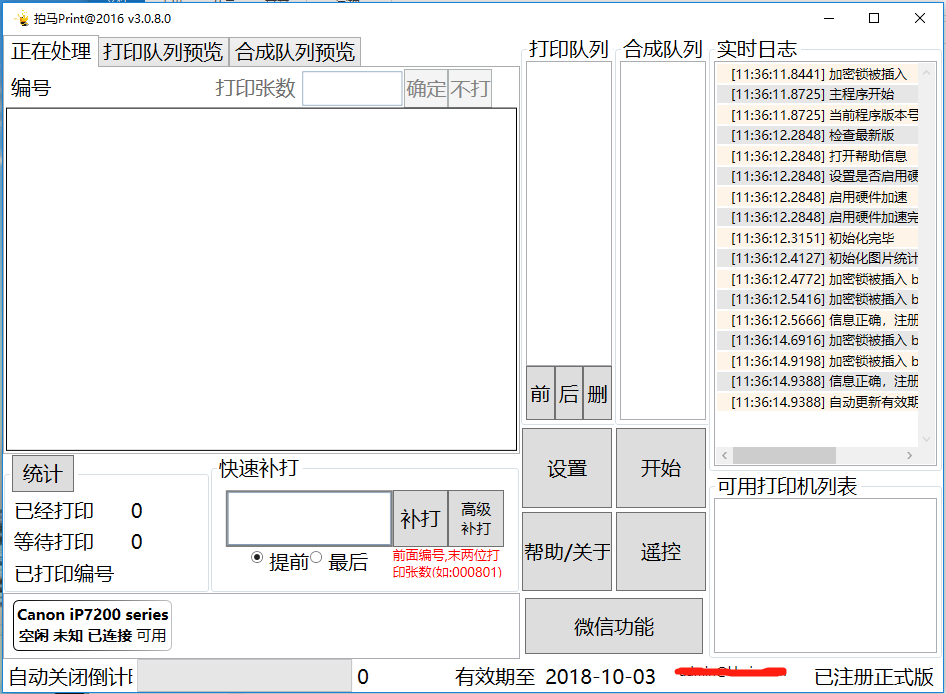
Task: Delete queue item with 删 button
Action: (597, 394)
